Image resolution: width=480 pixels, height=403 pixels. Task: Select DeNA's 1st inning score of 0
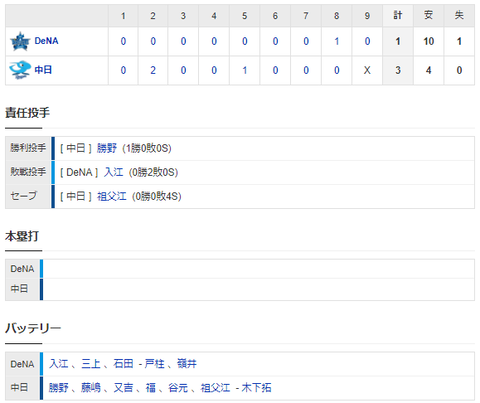click(123, 41)
